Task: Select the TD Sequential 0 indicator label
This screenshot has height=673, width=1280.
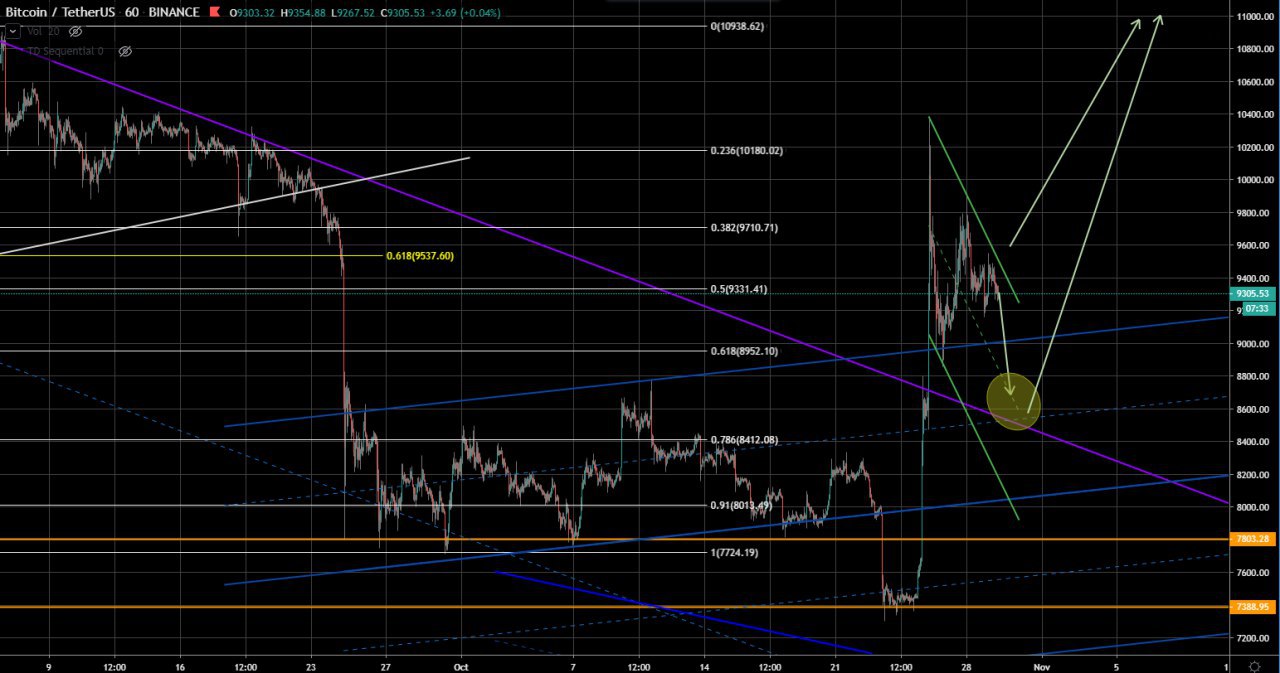Action: pyautogui.click(x=63, y=51)
